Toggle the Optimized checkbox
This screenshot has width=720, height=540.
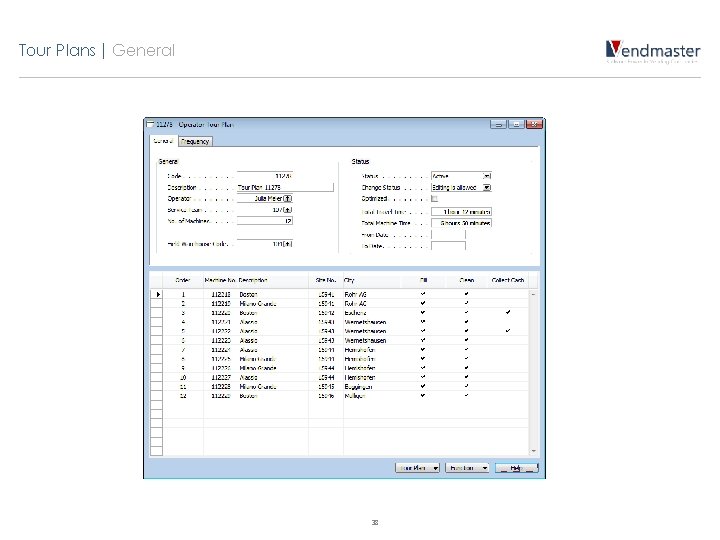click(x=434, y=198)
